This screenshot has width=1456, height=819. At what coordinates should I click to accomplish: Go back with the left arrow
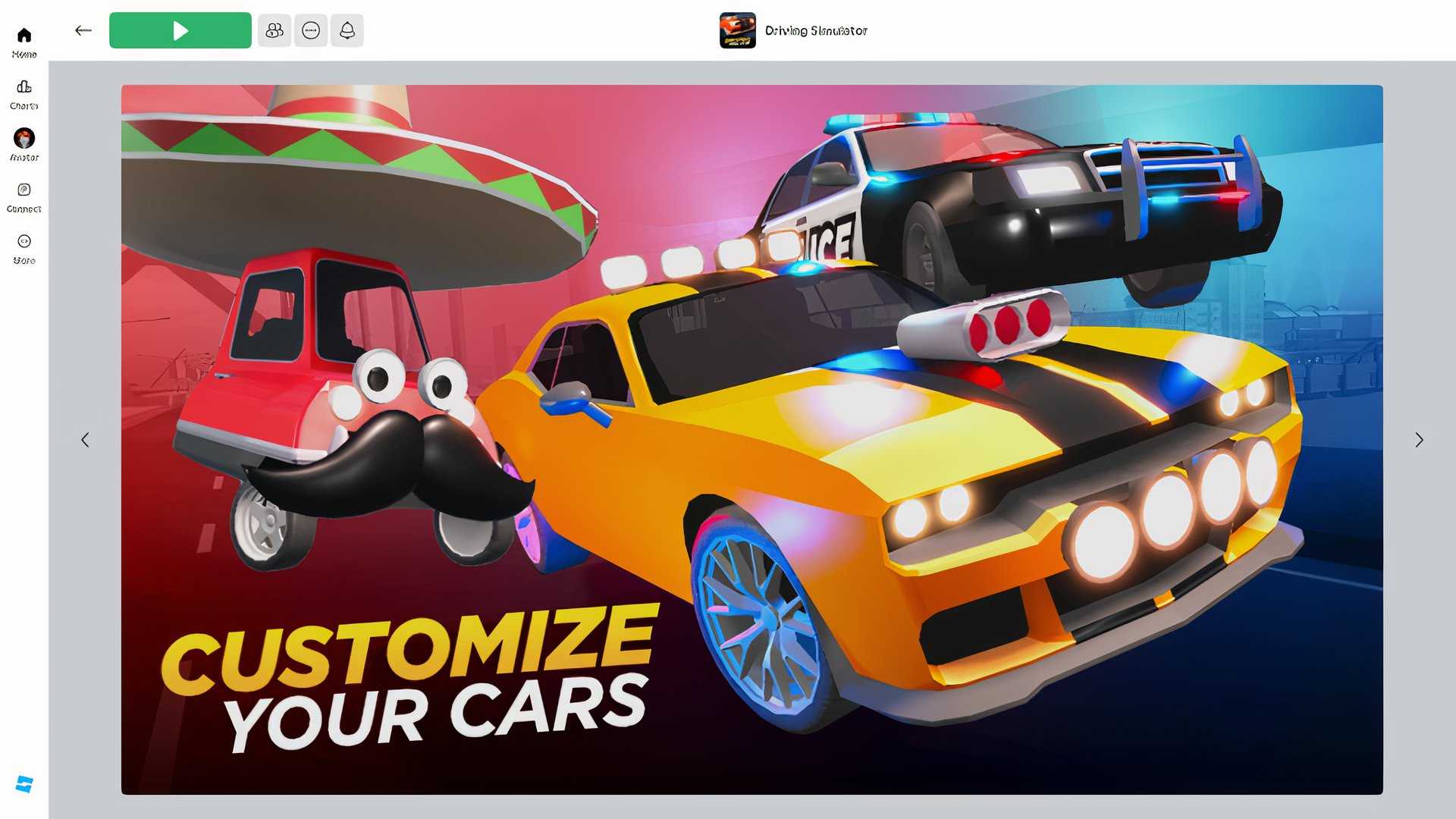(83, 30)
